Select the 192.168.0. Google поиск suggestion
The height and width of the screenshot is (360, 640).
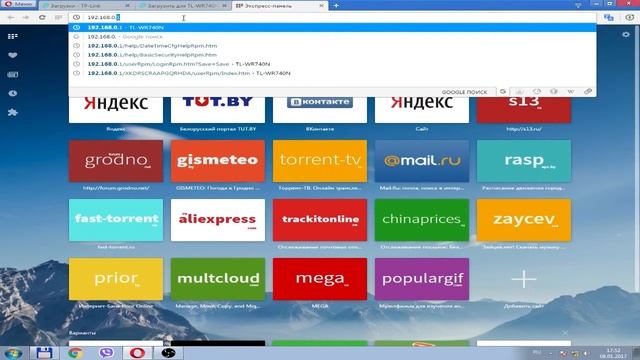(333, 37)
